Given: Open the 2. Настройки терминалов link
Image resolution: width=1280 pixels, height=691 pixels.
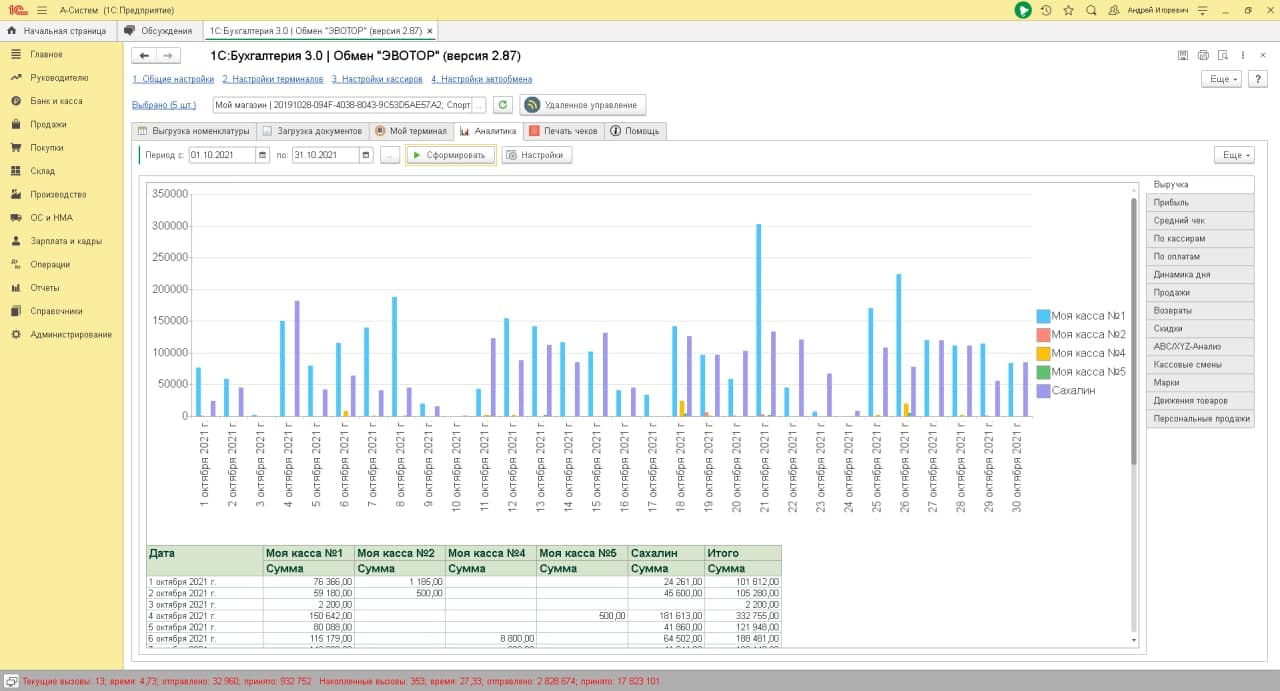Looking at the screenshot, I should [273, 79].
